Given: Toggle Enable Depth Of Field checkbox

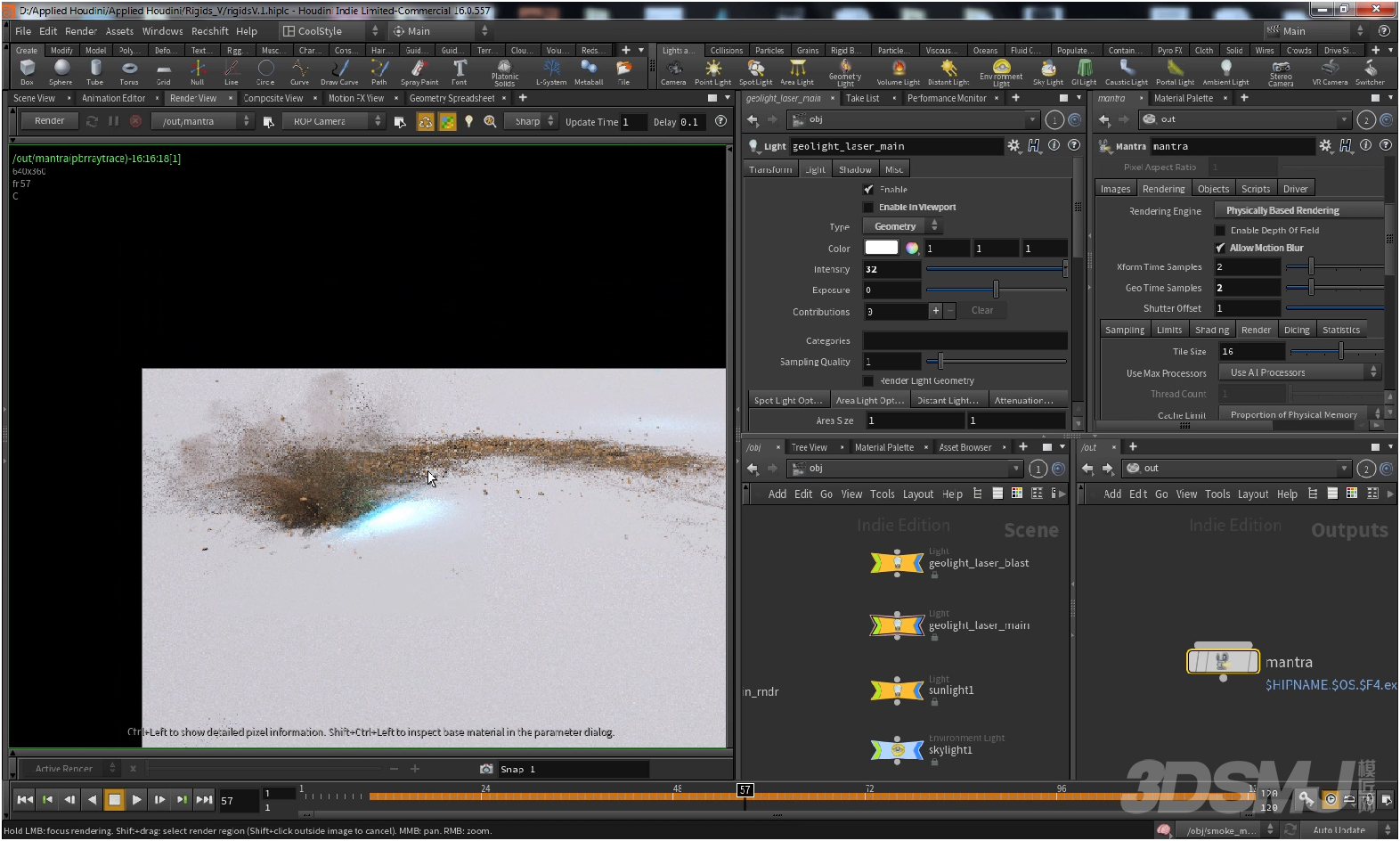Looking at the screenshot, I should pyautogui.click(x=1220, y=230).
